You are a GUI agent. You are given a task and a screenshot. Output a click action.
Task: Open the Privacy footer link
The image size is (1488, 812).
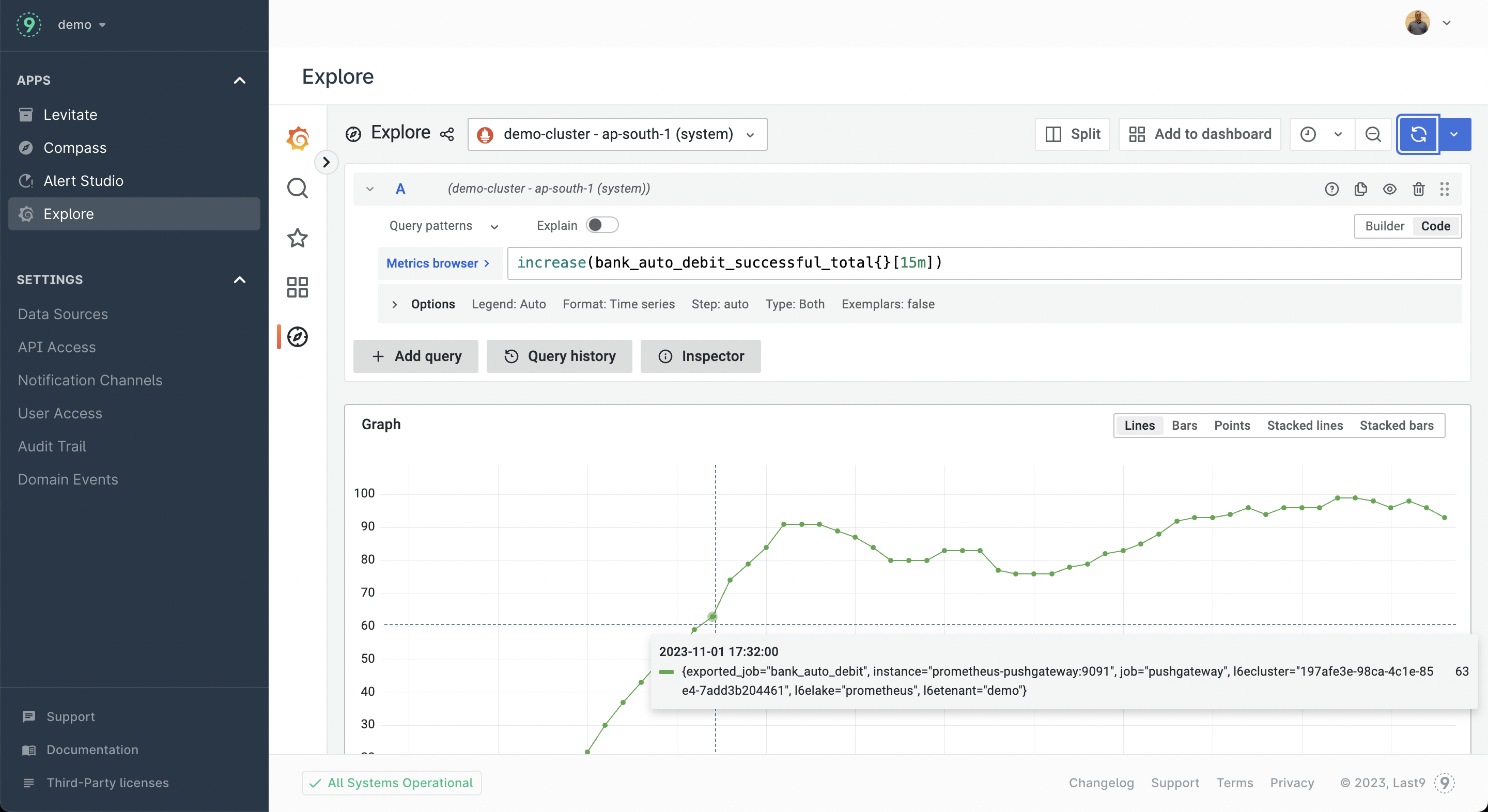1292,782
